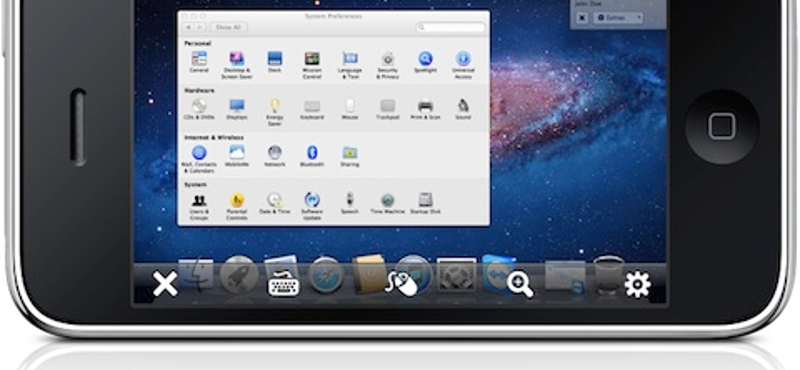800x370 pixels.
Task: Open Sound preferences pane
Action: (463, 109)
